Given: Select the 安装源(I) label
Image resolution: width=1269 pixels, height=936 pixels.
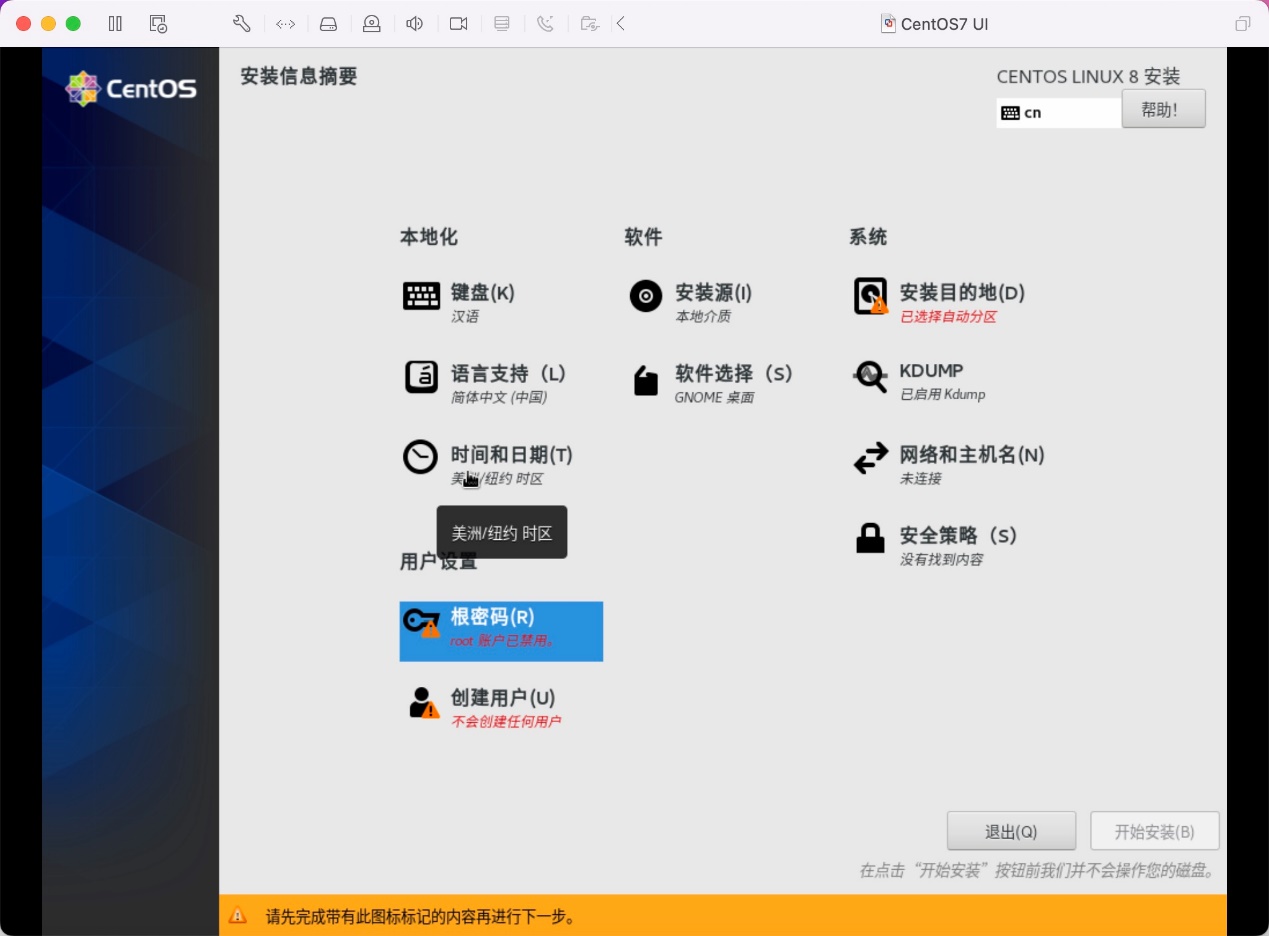Looking at the screenshot, I should coord(714,292).
